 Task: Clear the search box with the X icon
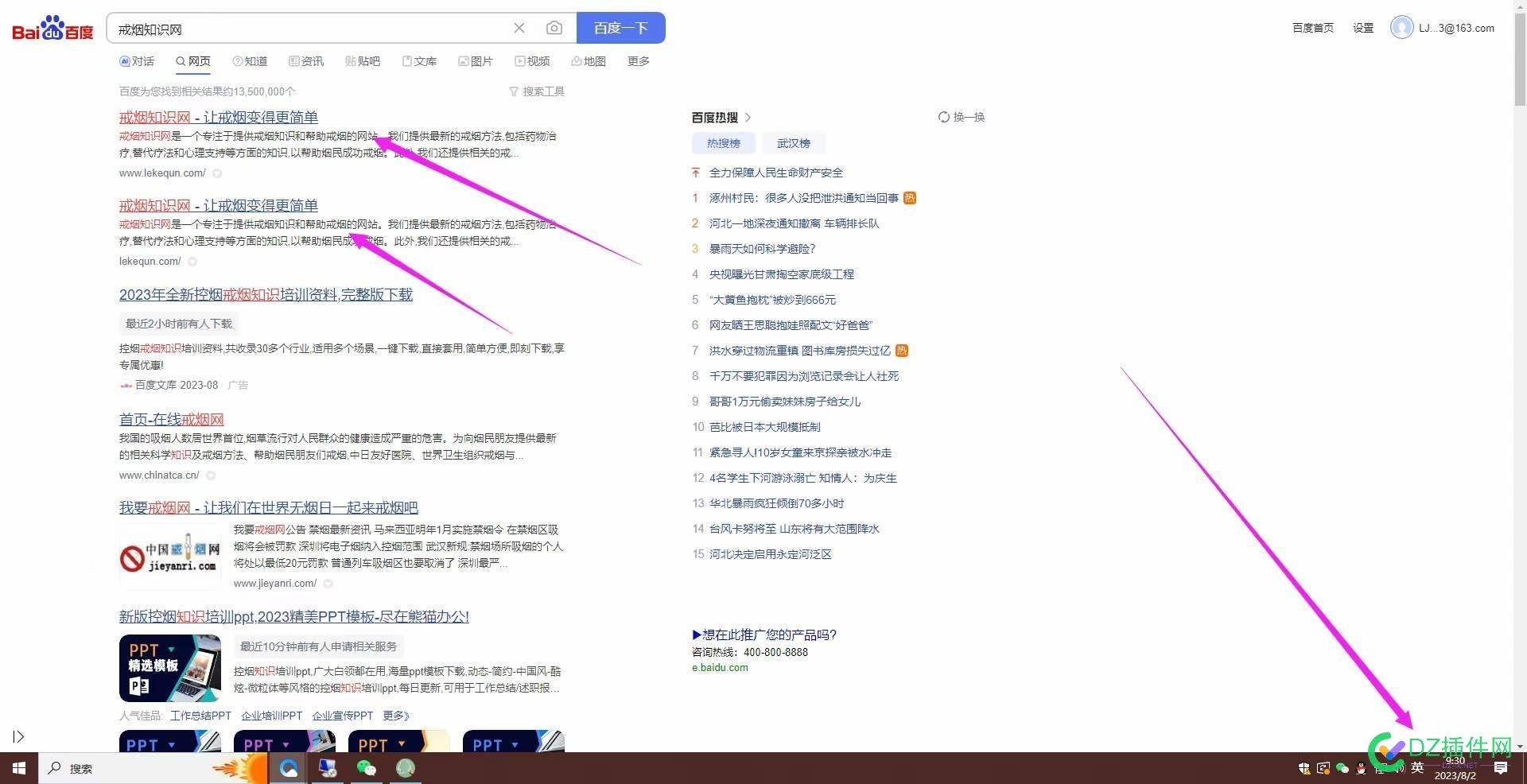519,28
